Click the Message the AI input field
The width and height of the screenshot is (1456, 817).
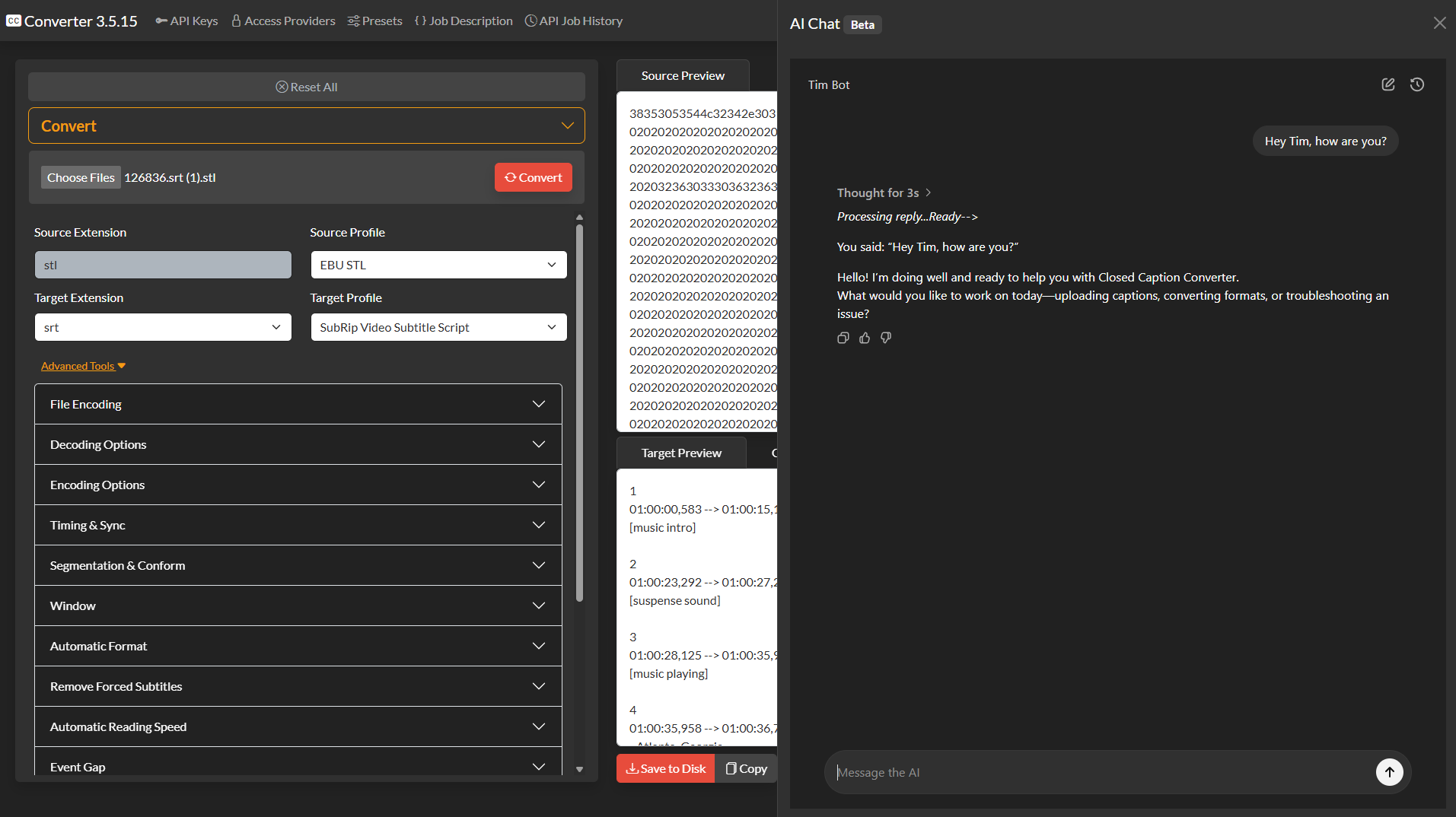pos(1100,772)
